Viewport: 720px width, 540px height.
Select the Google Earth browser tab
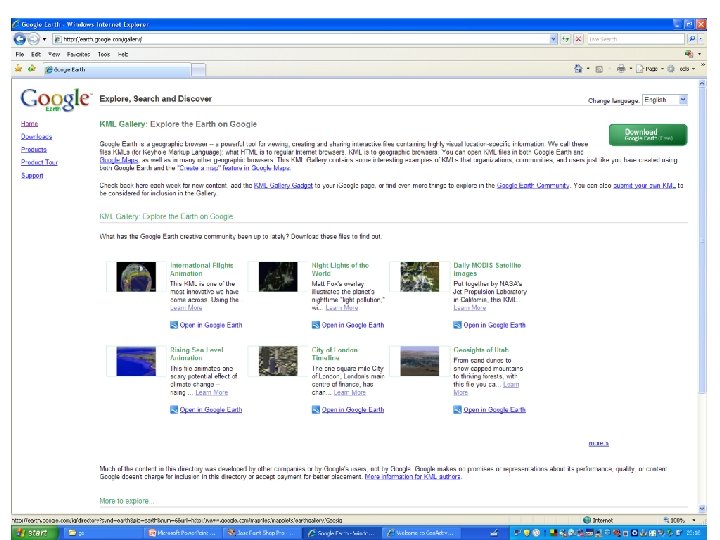click(117, 69)
